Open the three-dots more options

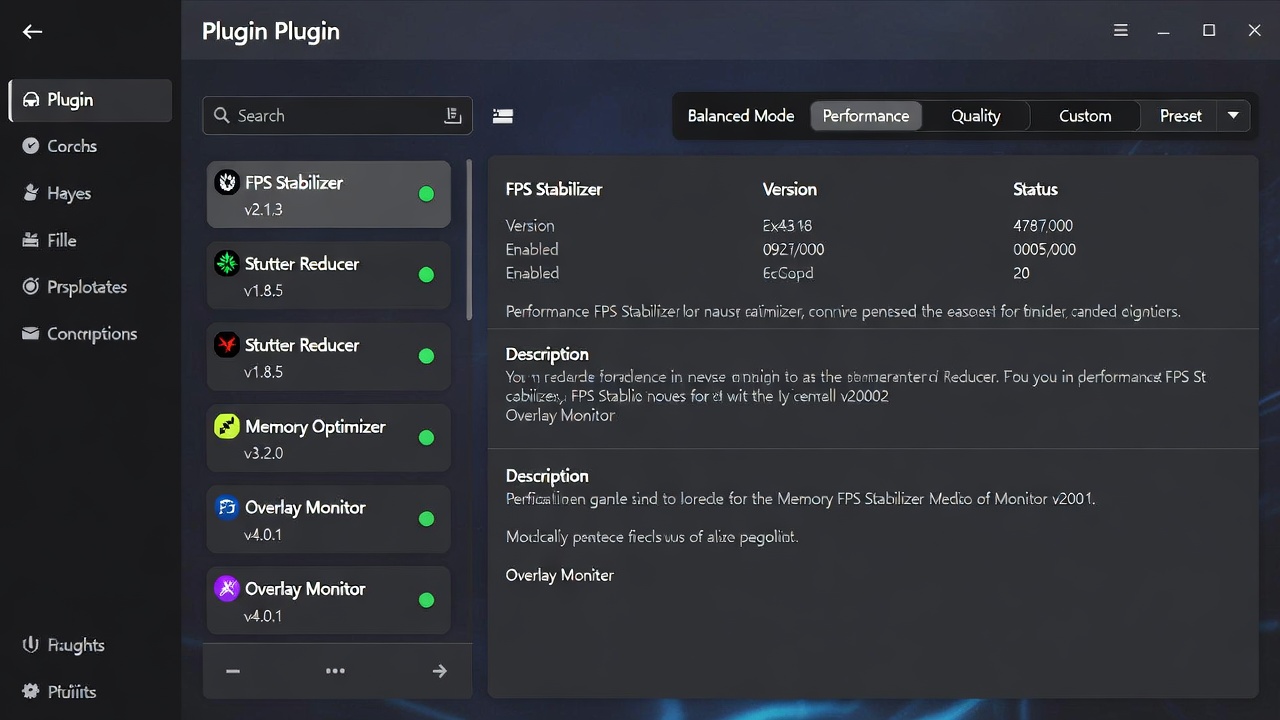click(335, 671)
